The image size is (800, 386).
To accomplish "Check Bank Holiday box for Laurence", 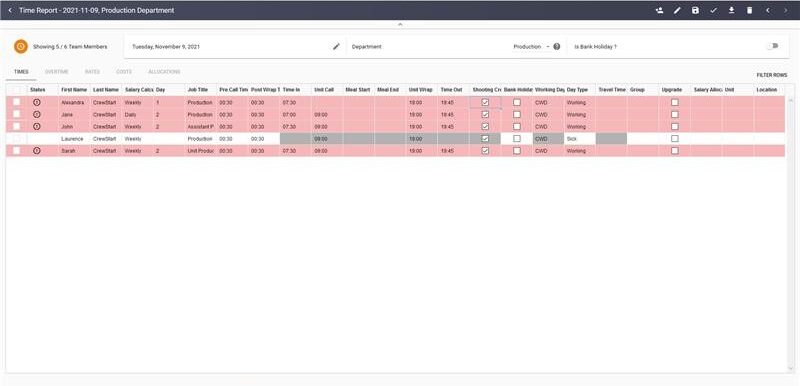I will tap(517, 139).
